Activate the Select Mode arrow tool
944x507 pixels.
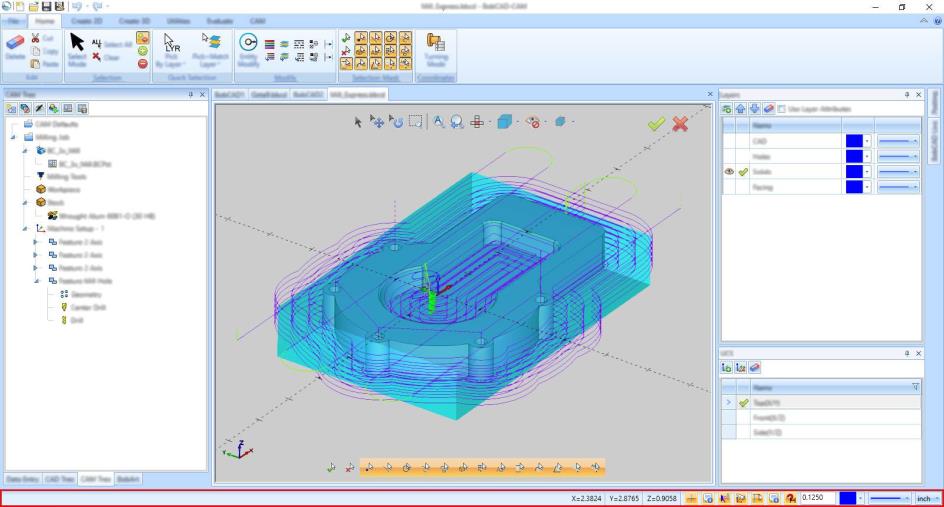click(x=77, y=41)
